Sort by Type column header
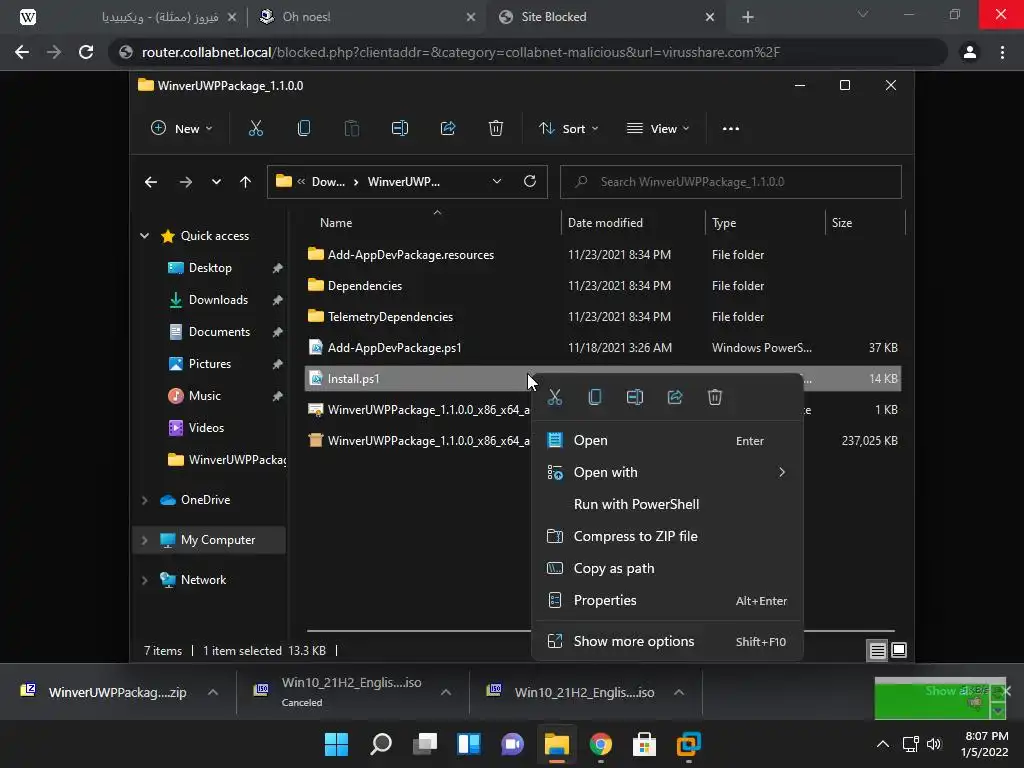1024x768 pixels. (x=765, y=223)
